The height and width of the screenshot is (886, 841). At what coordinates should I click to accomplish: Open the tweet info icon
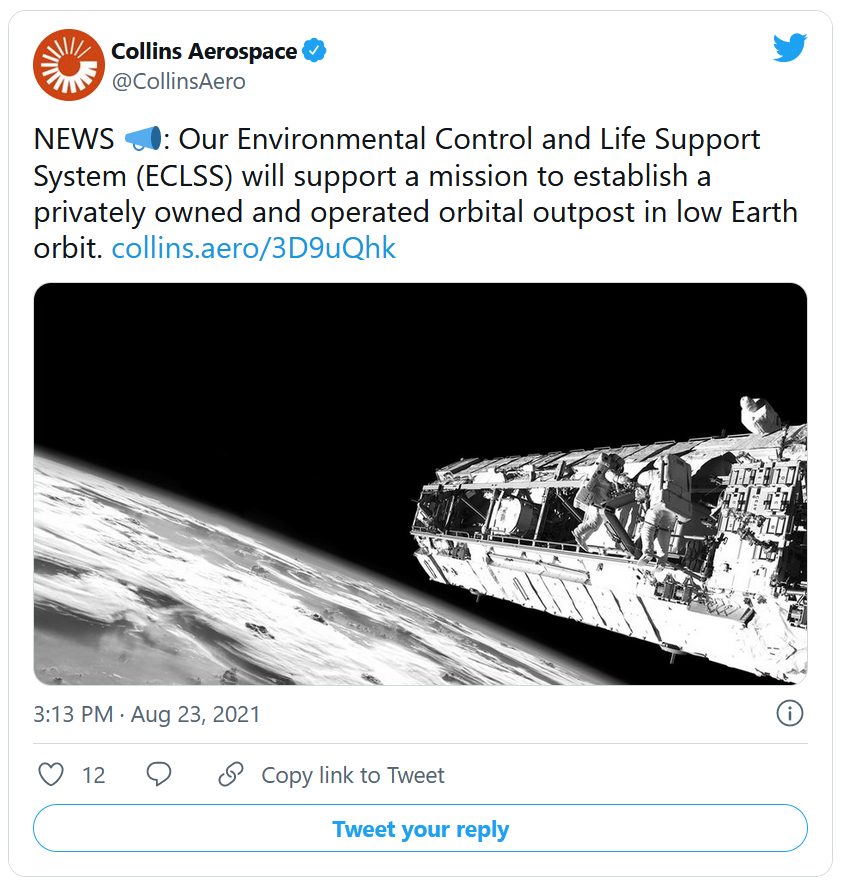point(790,713)
